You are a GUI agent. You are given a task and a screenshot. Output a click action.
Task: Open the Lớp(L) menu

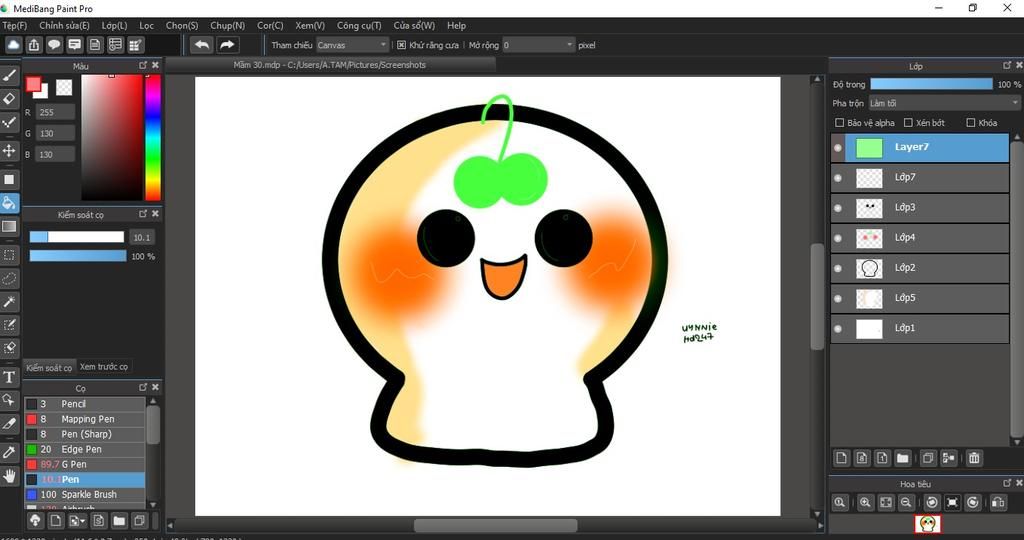point(114,25)
